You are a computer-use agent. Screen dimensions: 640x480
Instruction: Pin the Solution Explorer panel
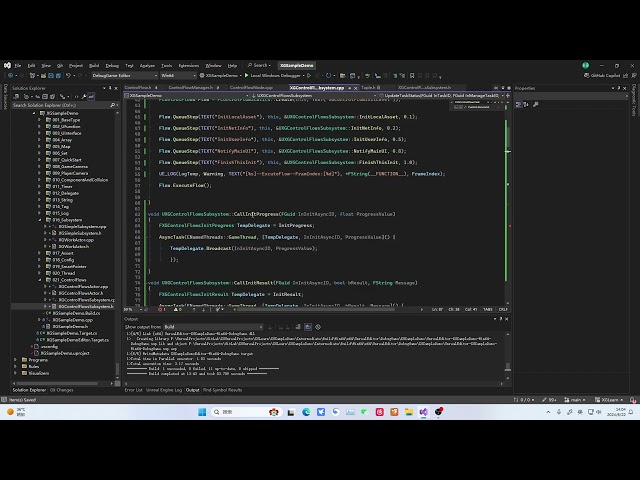pyautogui.click(x=110, y=88)
